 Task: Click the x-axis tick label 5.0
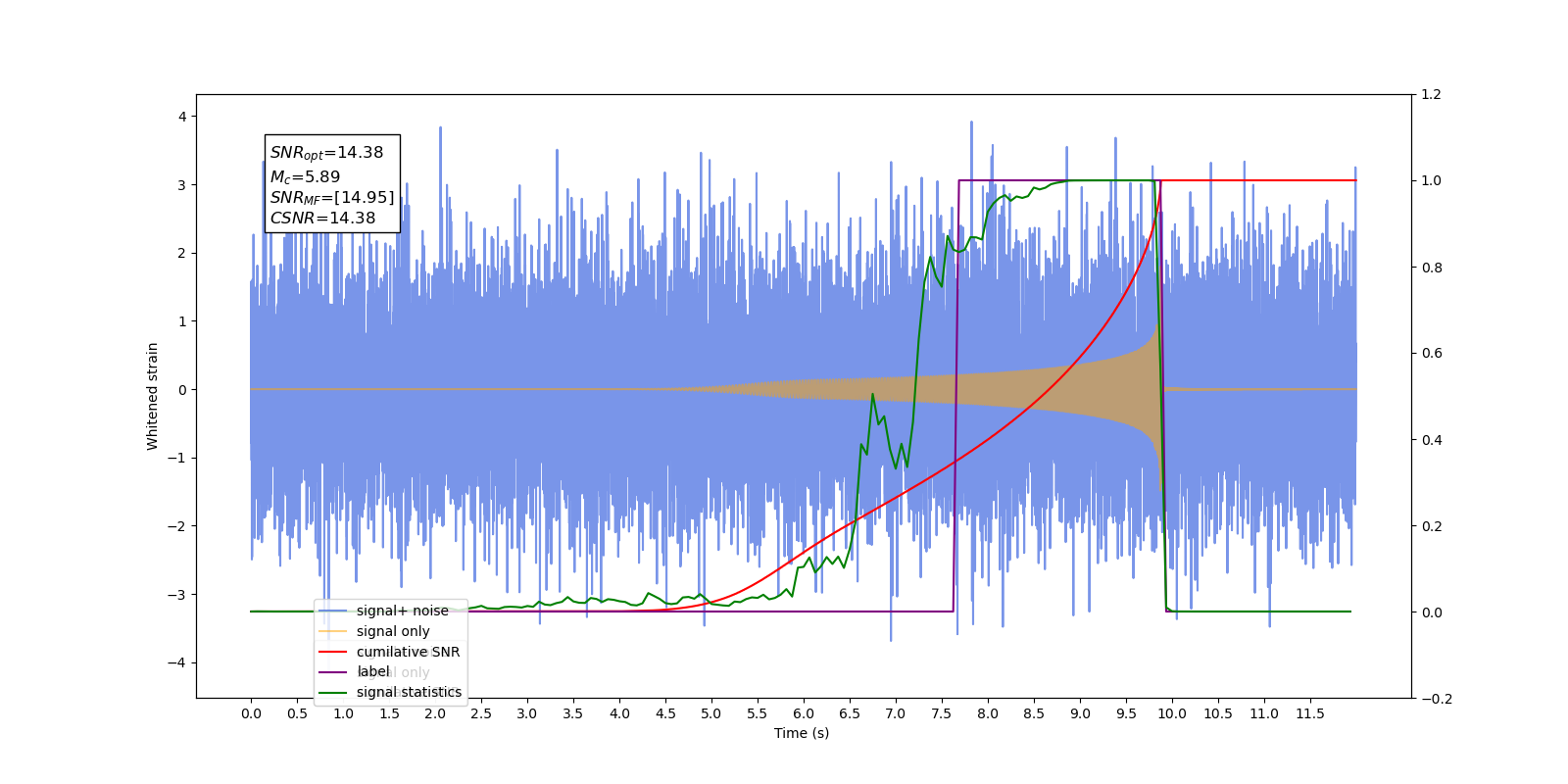(711, 713)
